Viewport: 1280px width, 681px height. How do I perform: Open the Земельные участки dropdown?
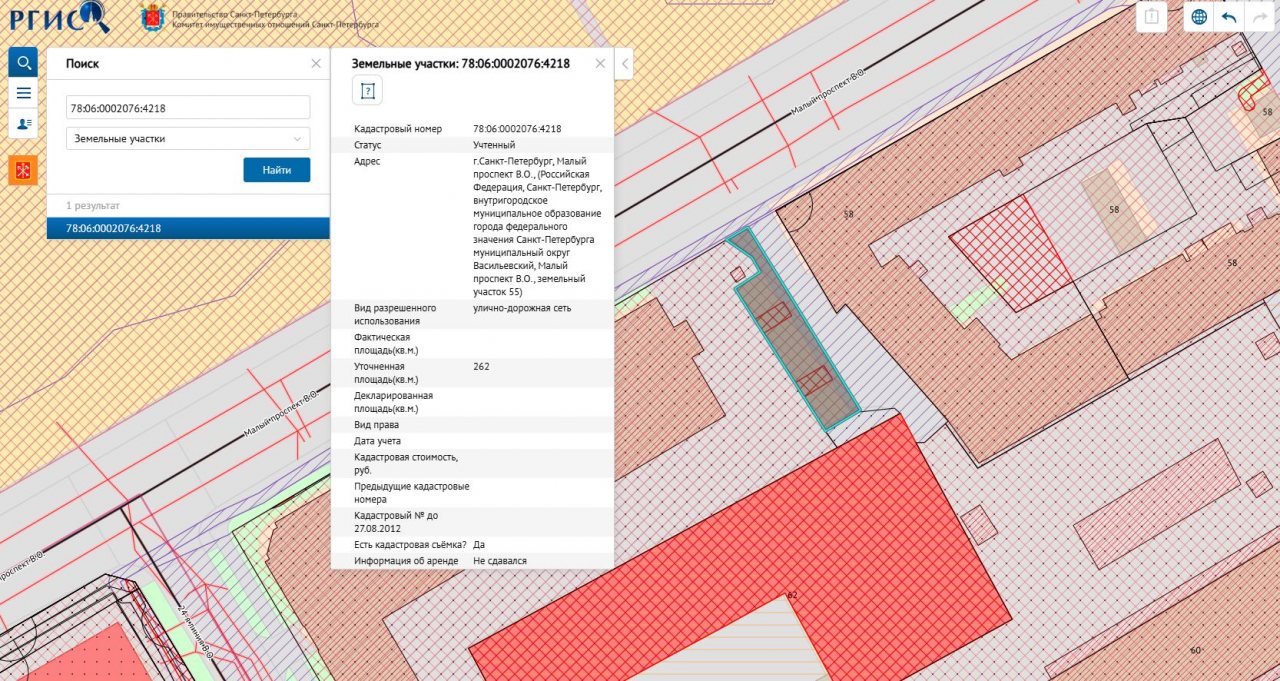pyautogui.click(x=188, y=139)
